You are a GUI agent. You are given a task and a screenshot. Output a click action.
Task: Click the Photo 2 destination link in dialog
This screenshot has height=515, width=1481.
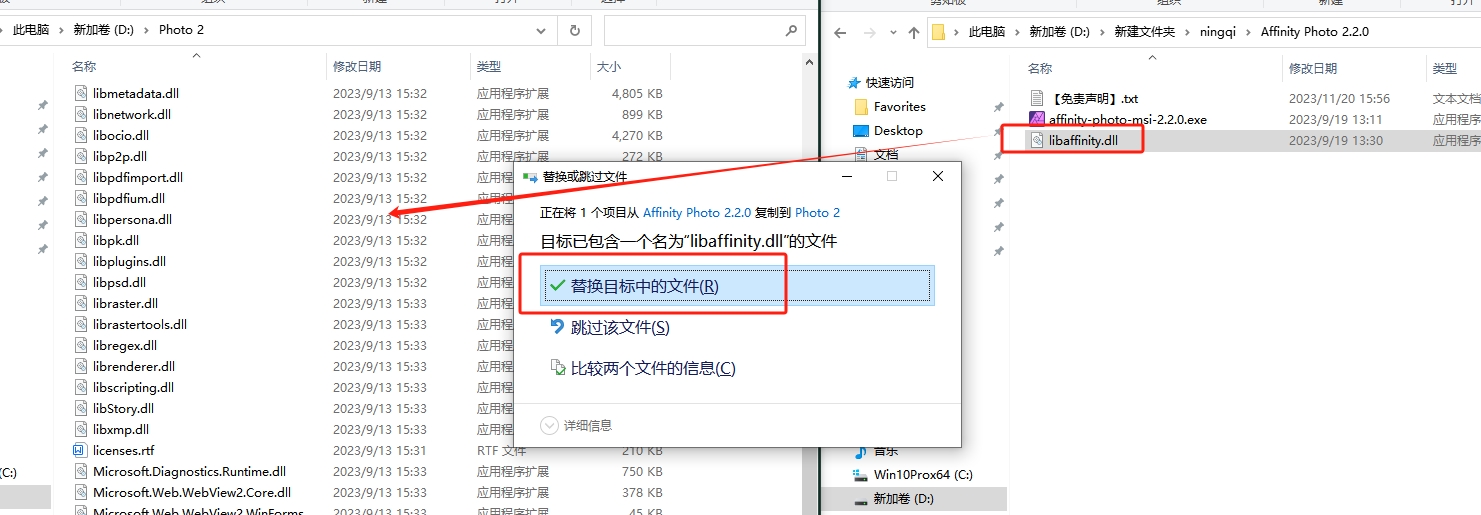[x=817, y=212]
